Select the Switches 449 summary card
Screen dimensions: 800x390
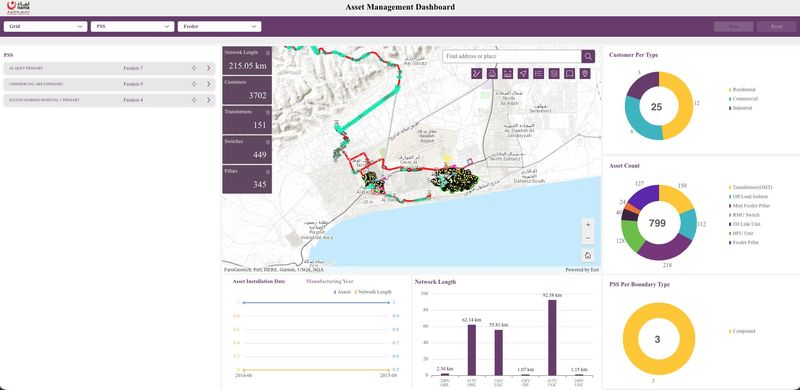(247, 149)
